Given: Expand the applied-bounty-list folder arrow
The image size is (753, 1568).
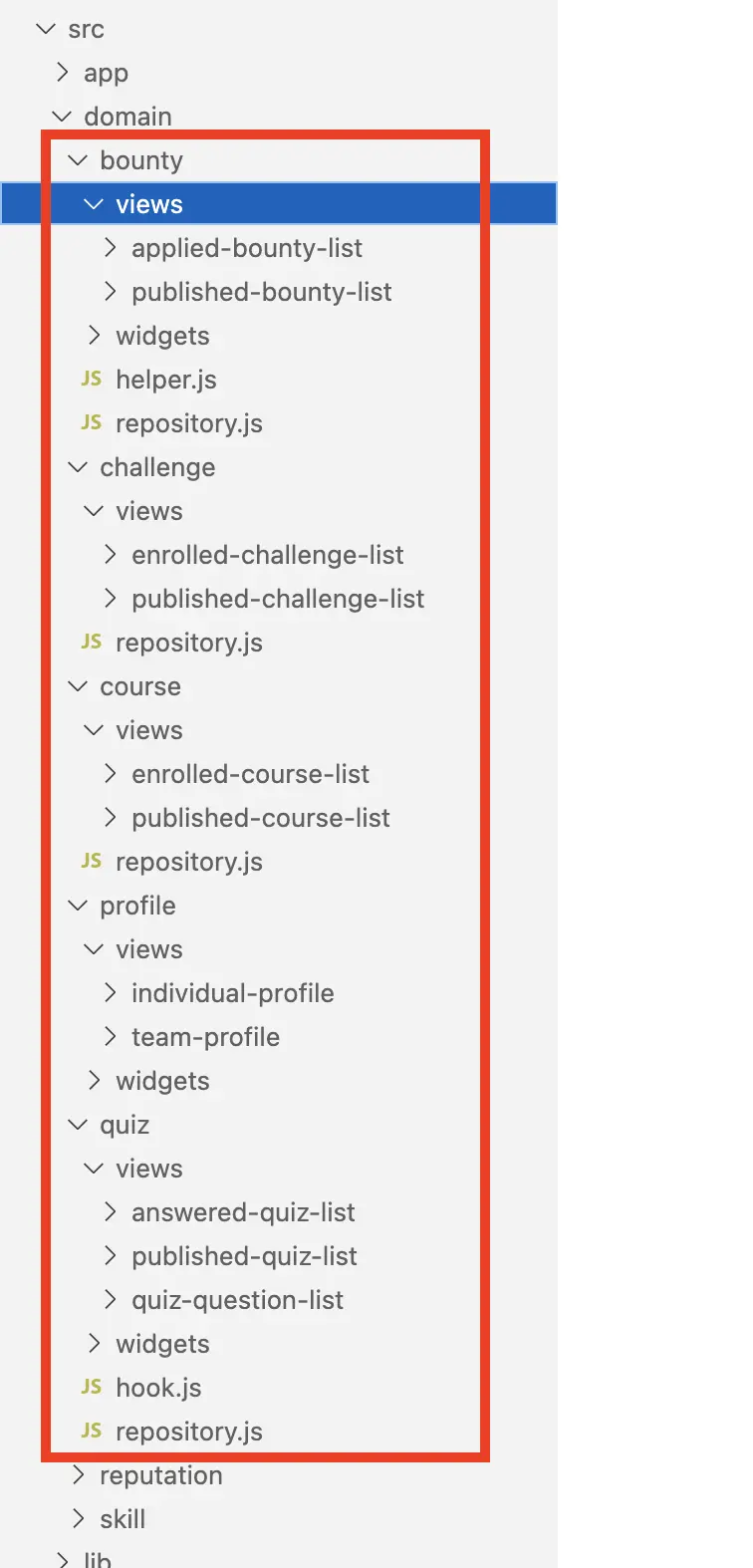Looking at the screenshot, I should (x=111, y=247).
